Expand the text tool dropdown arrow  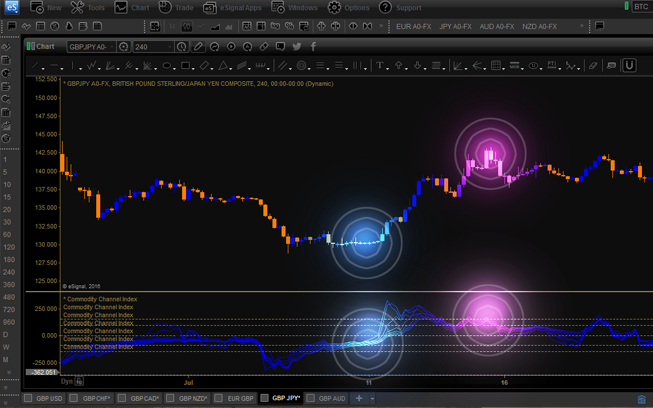[387, 68]
